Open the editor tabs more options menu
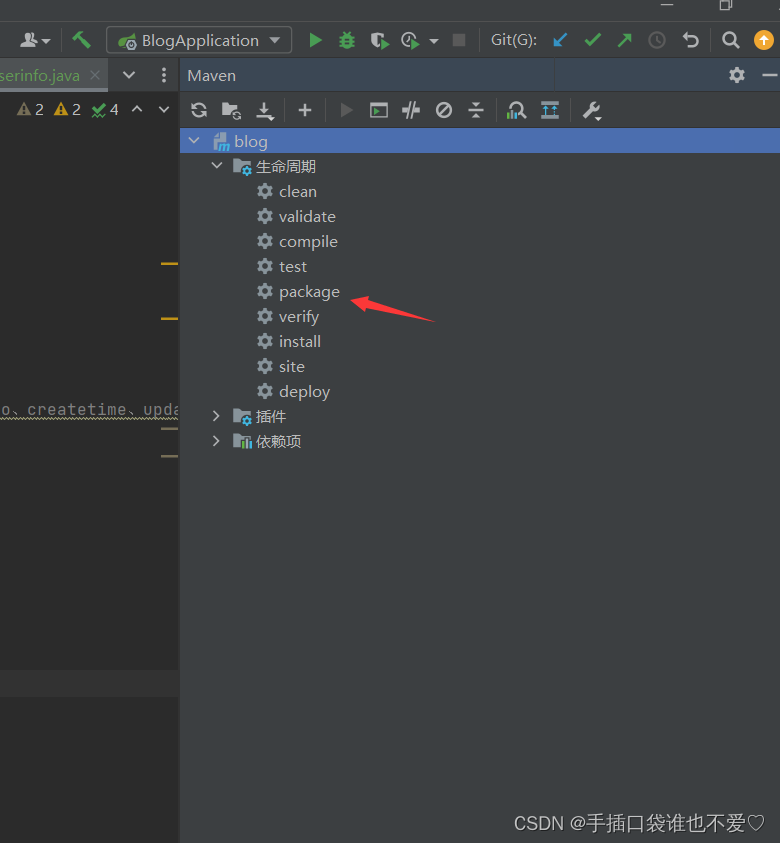Image resolution: width=780 pixels, height=843 pixels. point(164,75)
